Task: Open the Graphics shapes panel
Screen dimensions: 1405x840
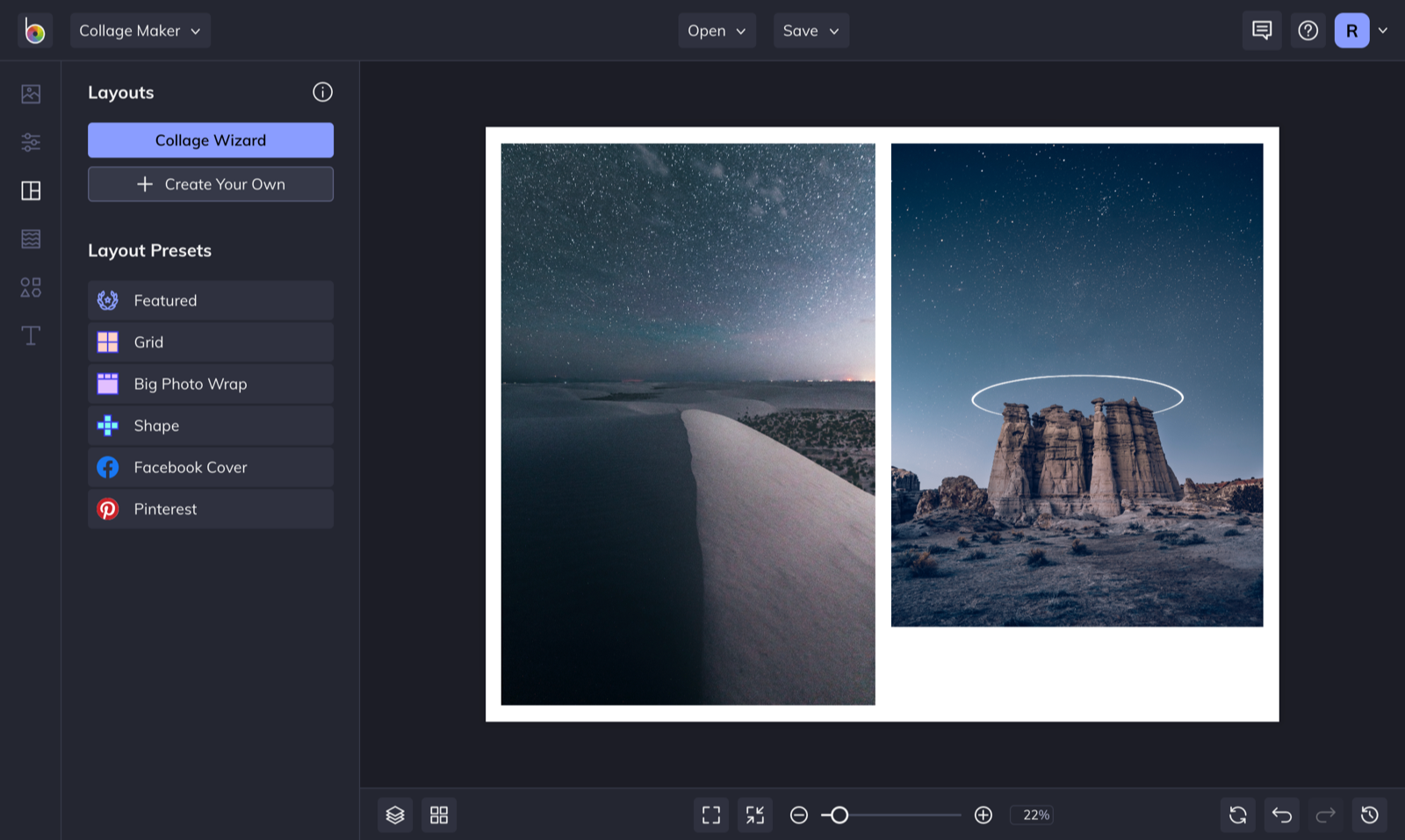Action: pos(30,287)
